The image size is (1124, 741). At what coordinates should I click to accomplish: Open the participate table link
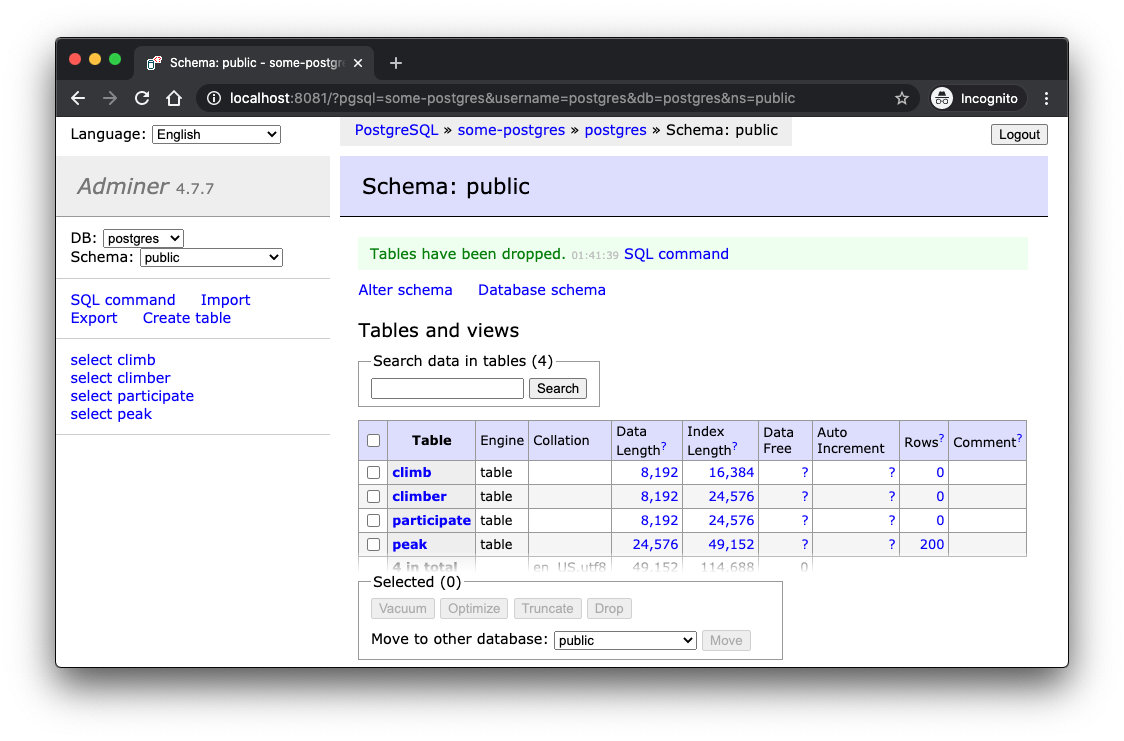tap(432, 520)
